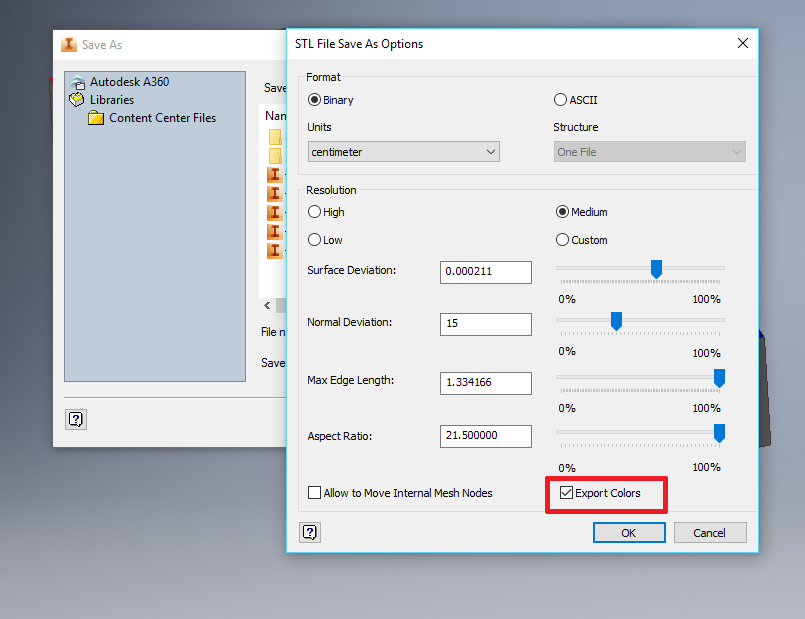The image size is (805, 619).
Task: Select the ASCII format radio button
Action: pos(561,99)
